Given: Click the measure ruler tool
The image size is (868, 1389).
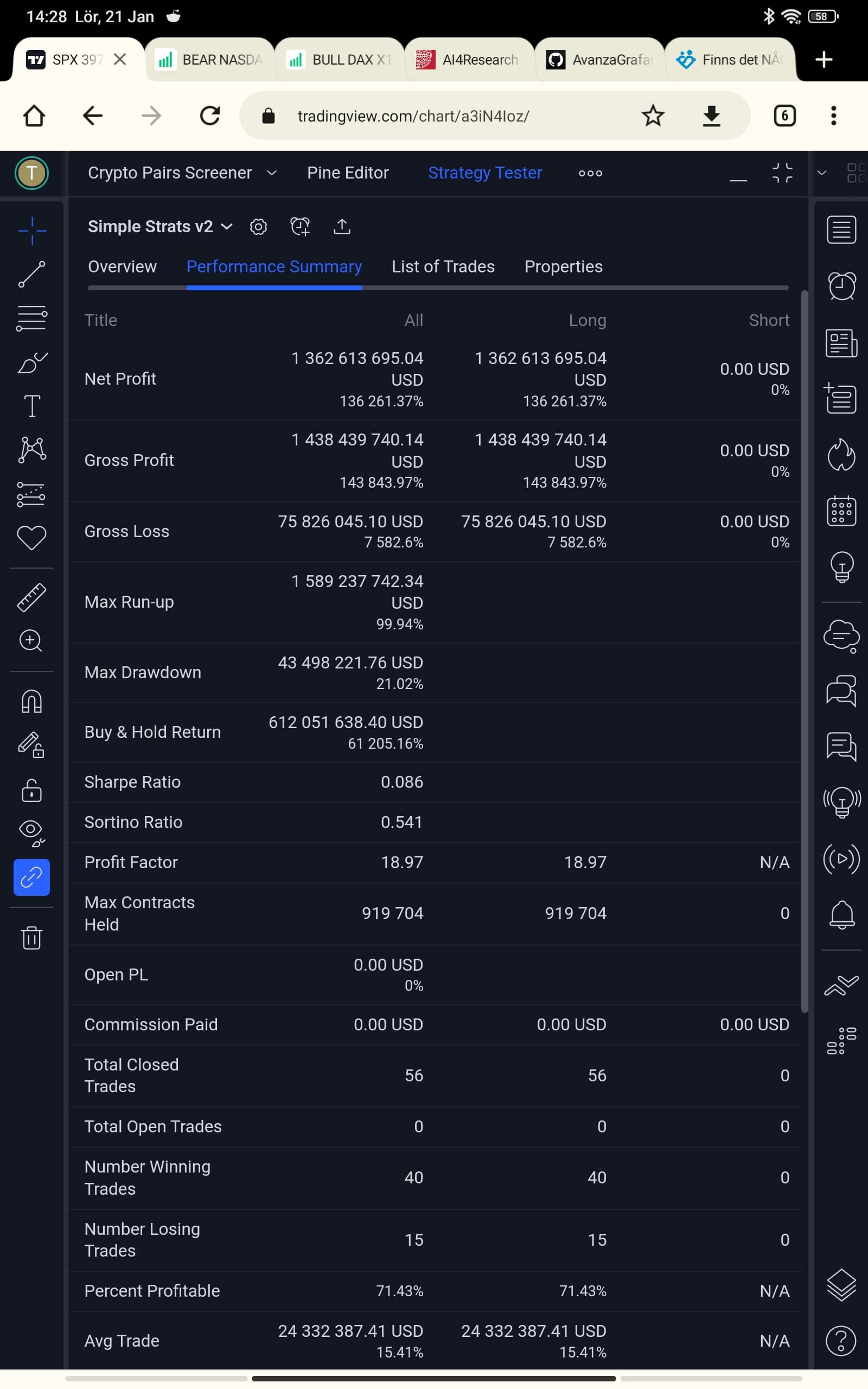Looking at the screenshot, I should tap(31, 597).
